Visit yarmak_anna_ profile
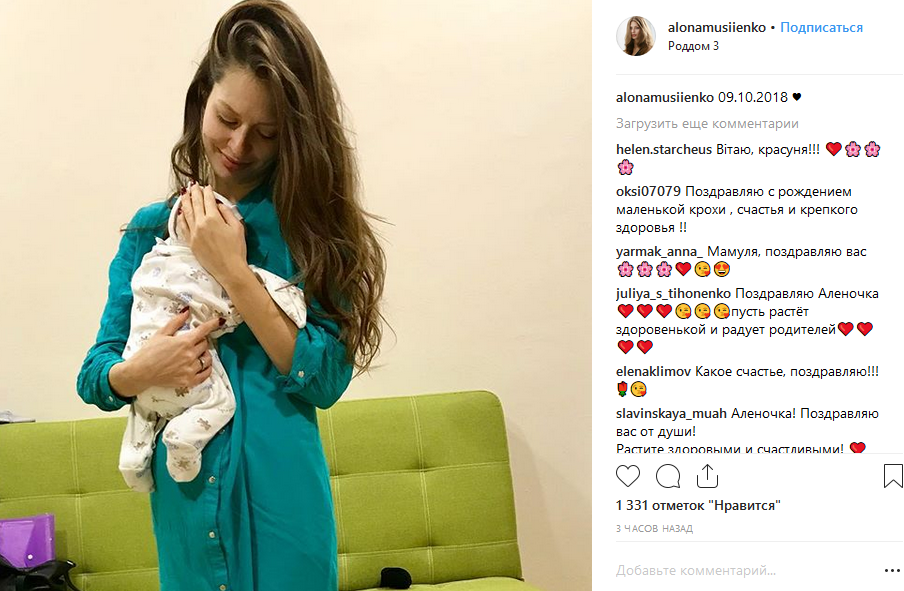904x591 pixels. click(659, 252)
